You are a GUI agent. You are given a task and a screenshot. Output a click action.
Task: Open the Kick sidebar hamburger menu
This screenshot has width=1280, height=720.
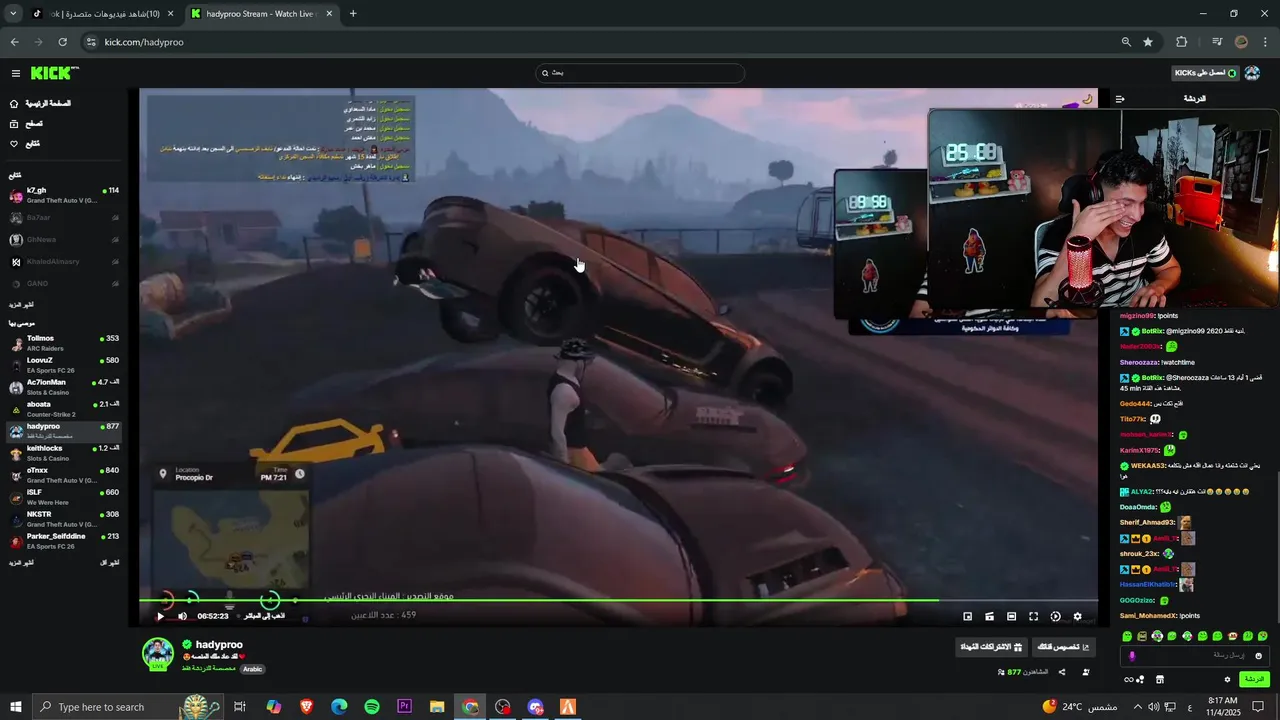point(15,73)
